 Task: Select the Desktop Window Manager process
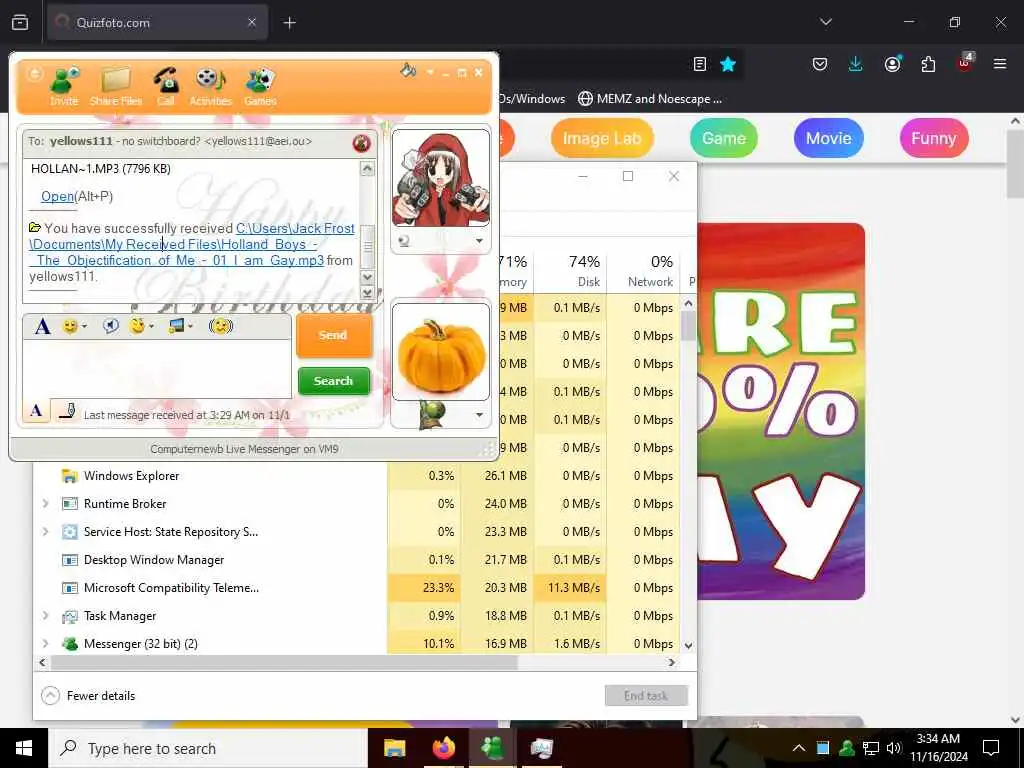357,560
